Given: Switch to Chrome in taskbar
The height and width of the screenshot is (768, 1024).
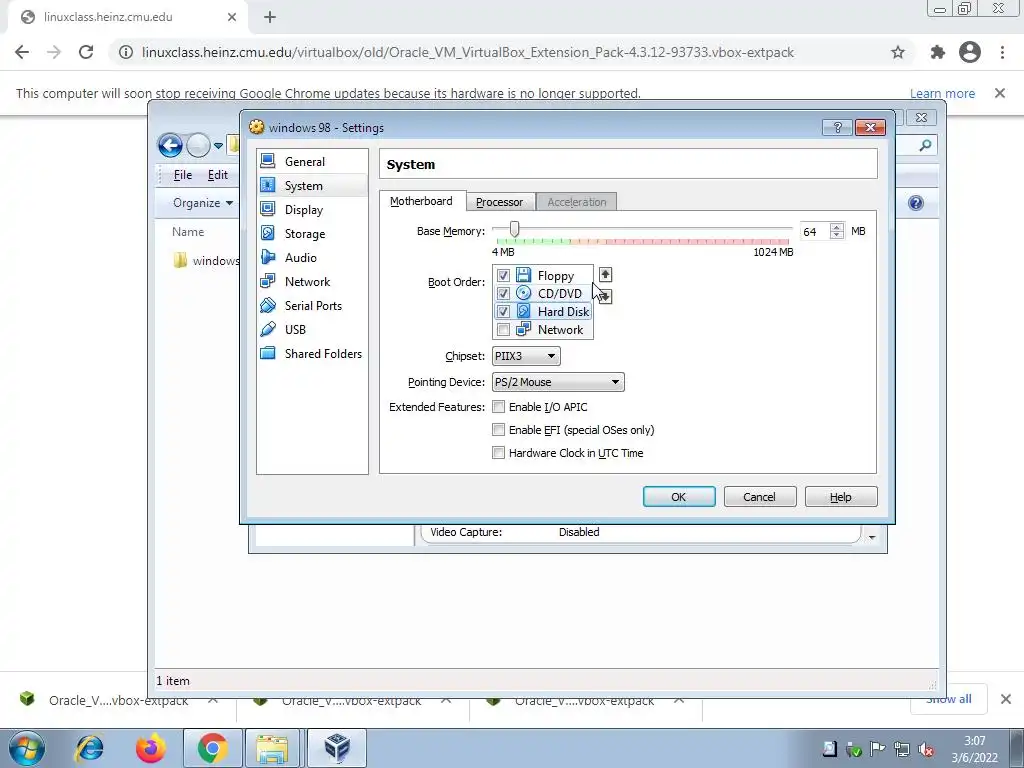Looking at the screenshot, I should 212,748.
